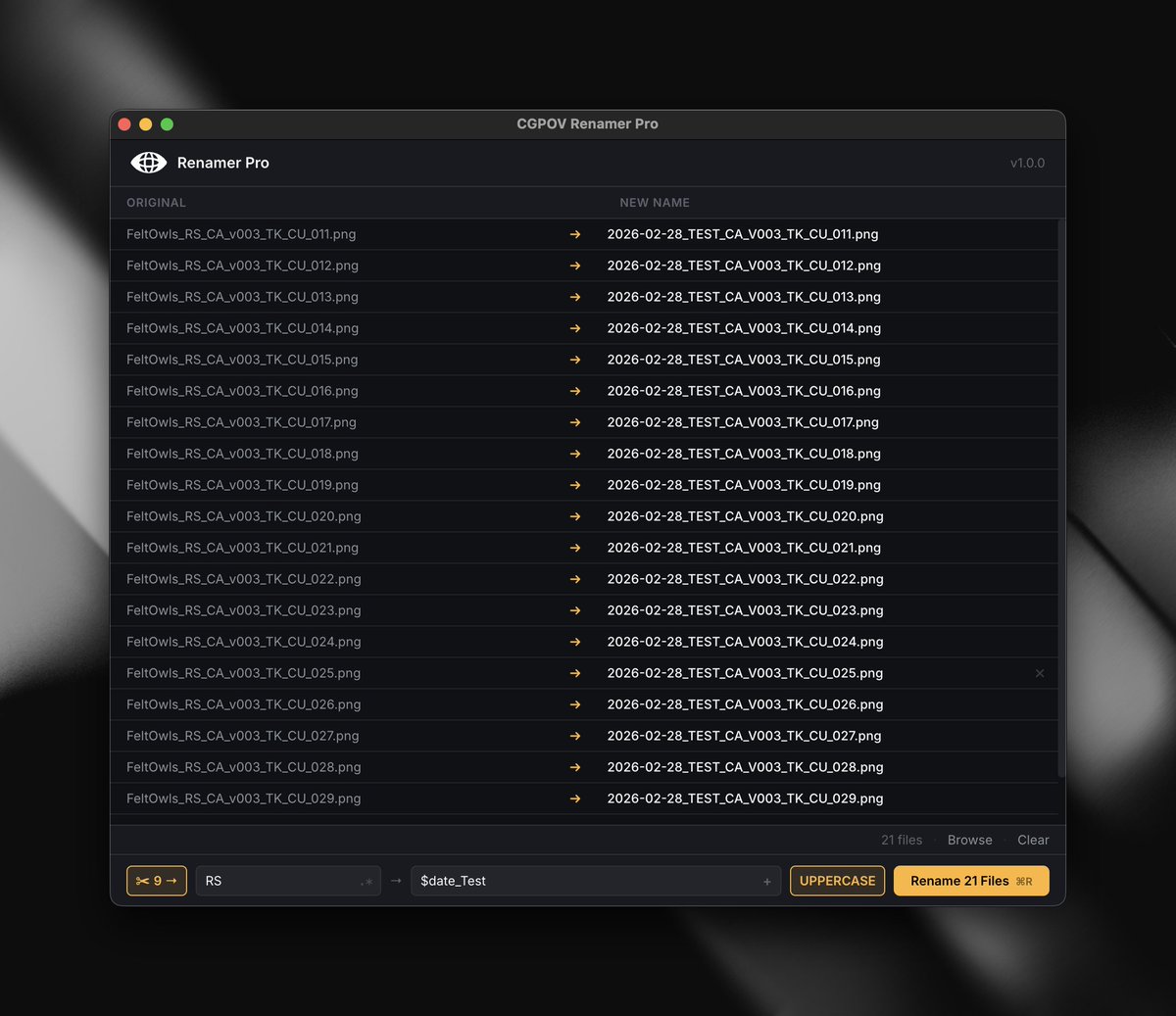Toggle the UPPERCASE option
1176x1016 pixels.
(x=837, y=881)
